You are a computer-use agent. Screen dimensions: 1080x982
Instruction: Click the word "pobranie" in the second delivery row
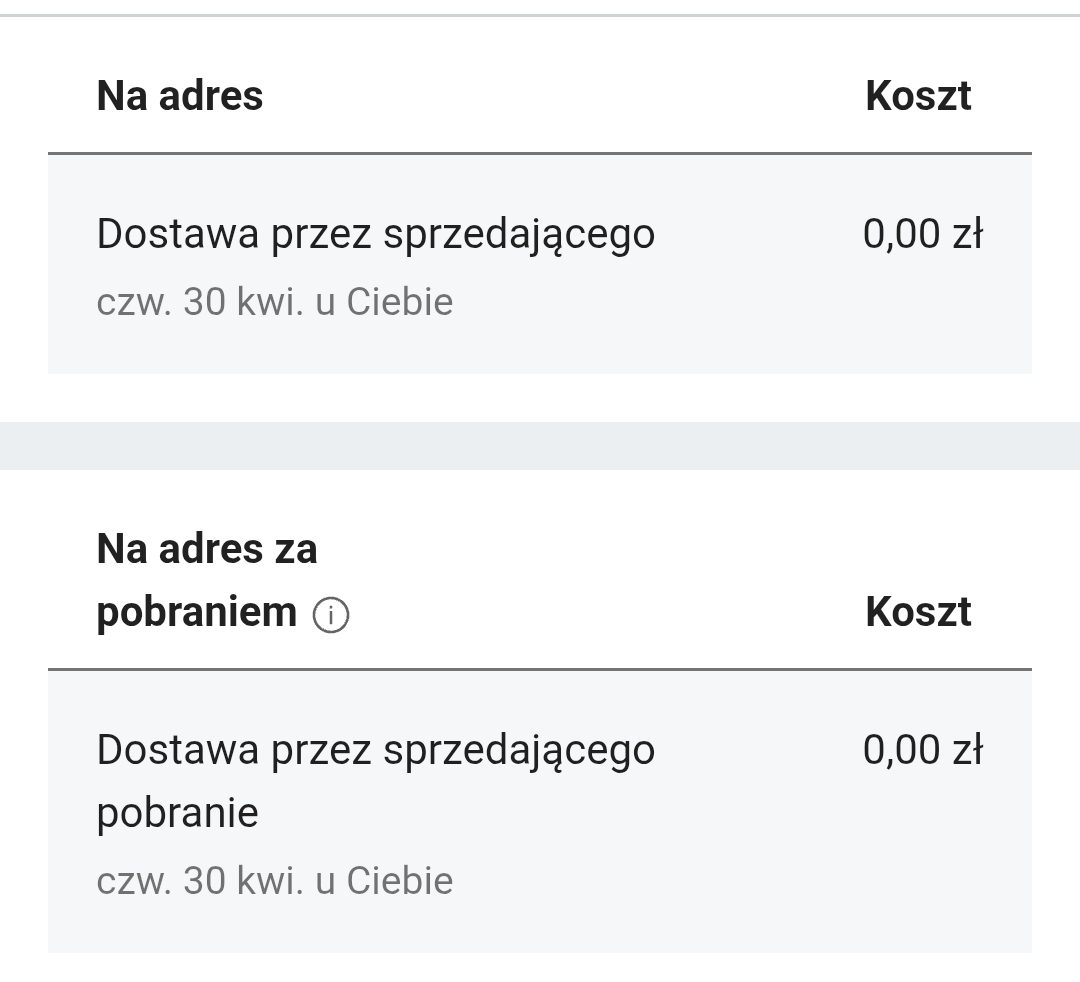click(177, 813)
